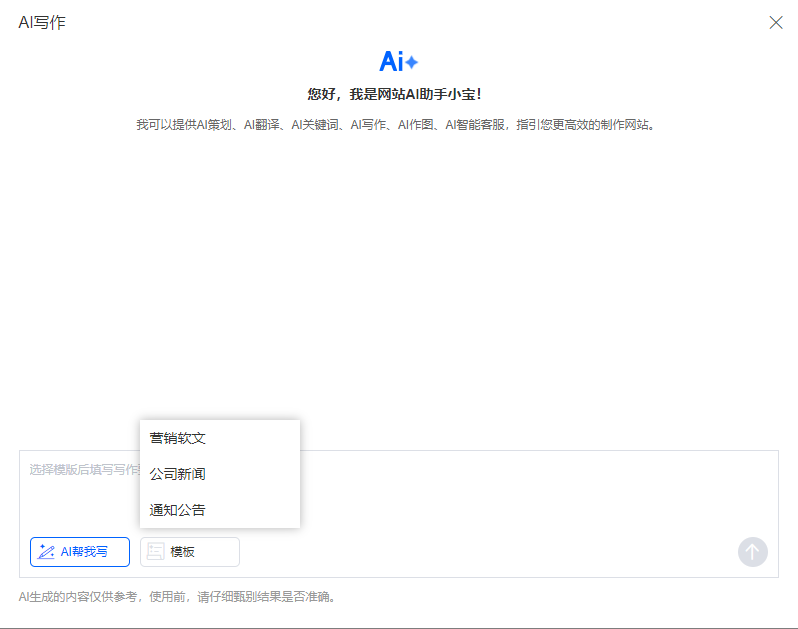Click the send up-arrow button

753,552
